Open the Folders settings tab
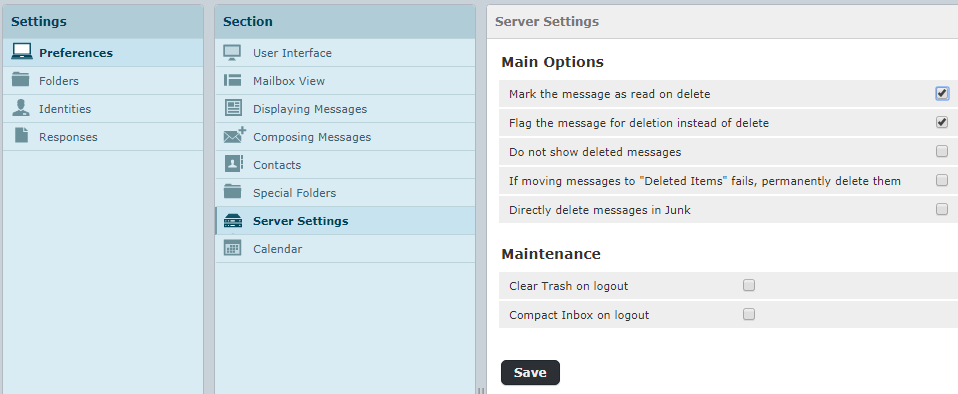This screenshot has height=394, width=958. point(103,81)
